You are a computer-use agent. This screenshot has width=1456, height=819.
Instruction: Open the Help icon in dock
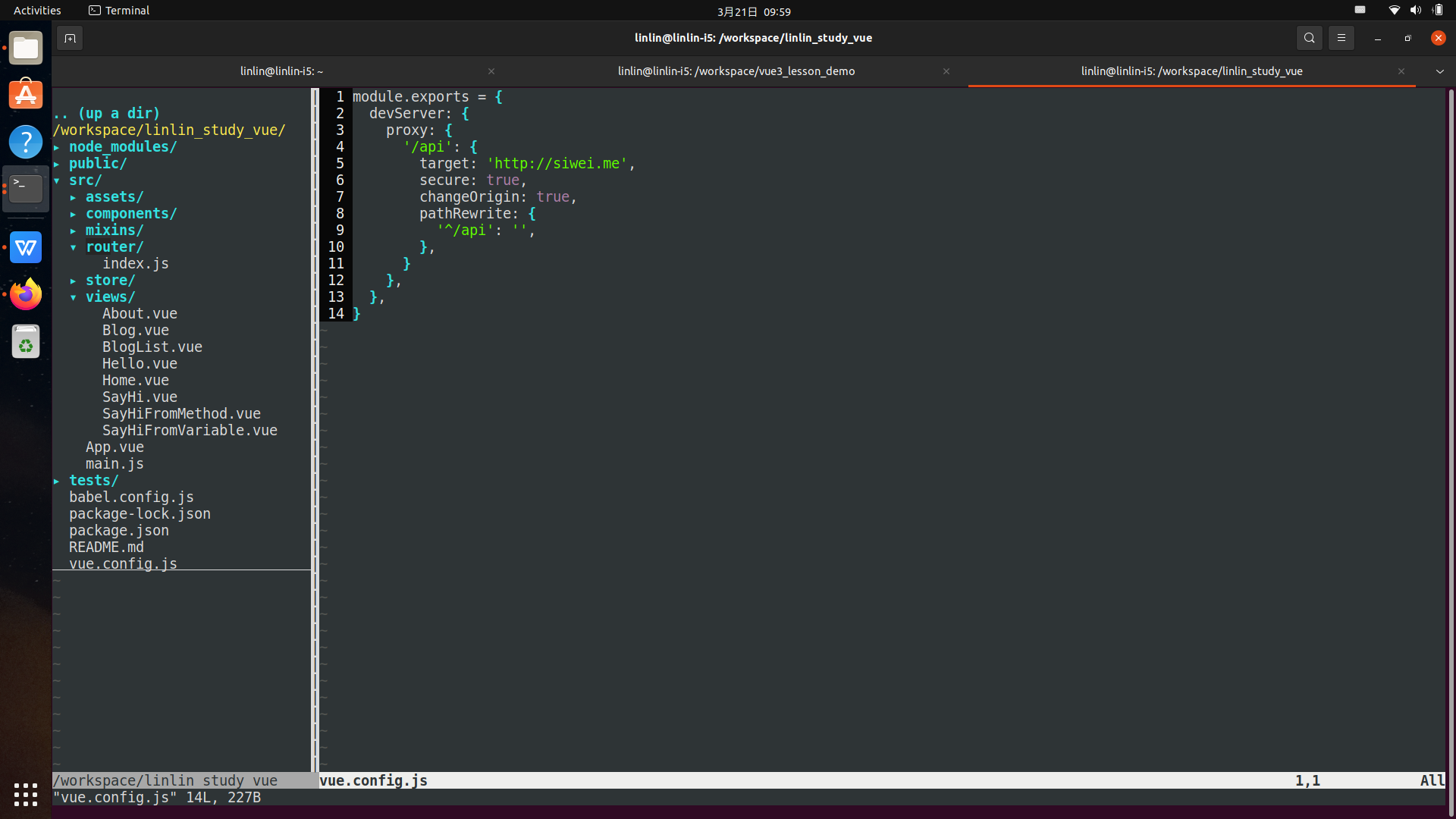pos(26,142)
